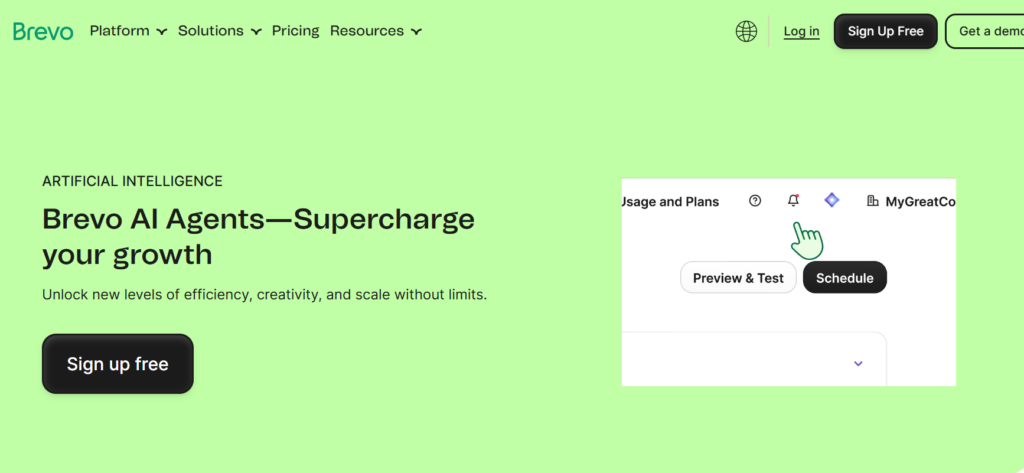
Task: Click the product preview image
Action: click(x=788, y=282)
